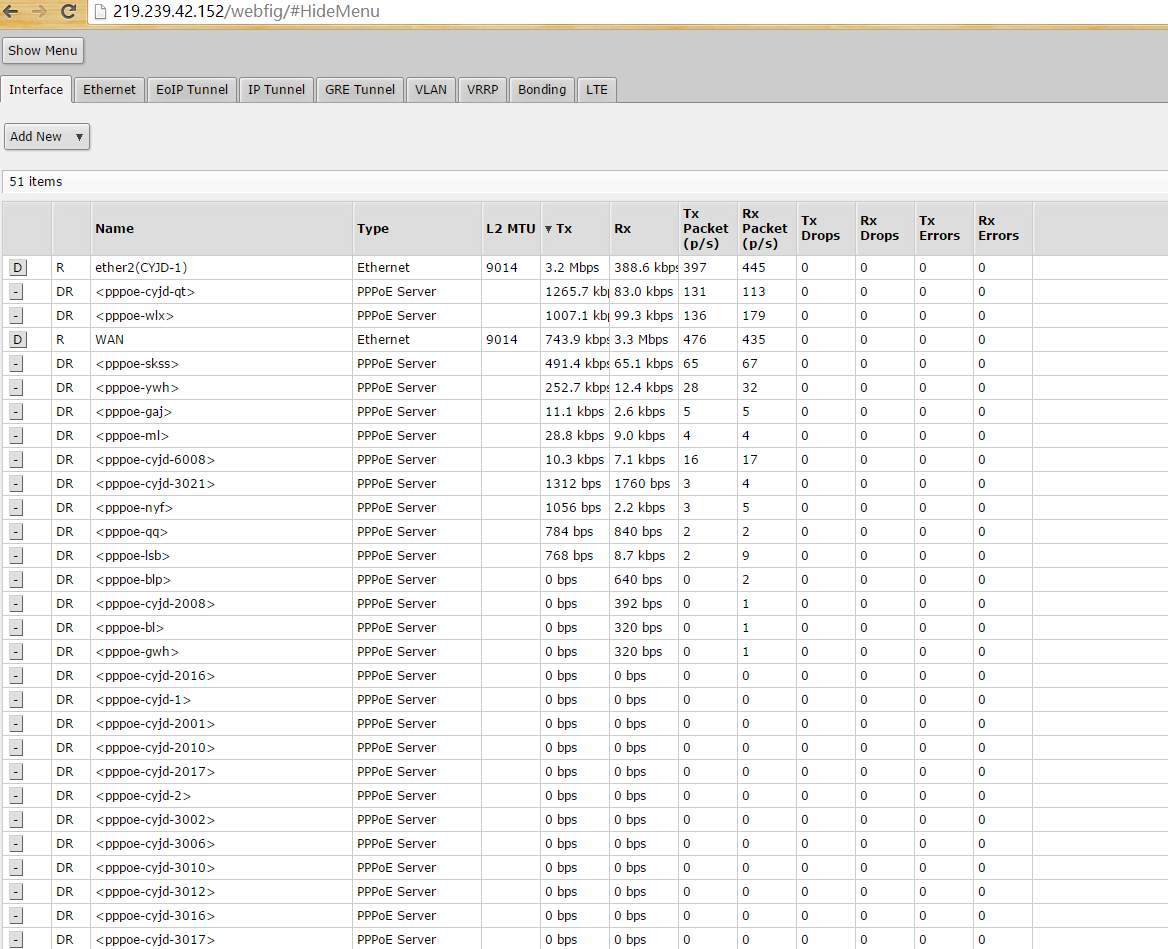Remove pppoe-skss using its minus button

pos(16,364)
